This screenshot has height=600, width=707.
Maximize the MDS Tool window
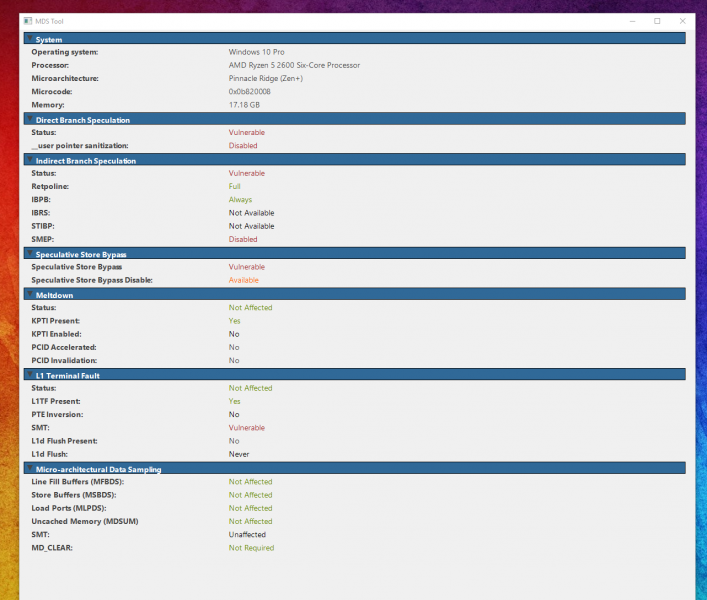click(x=657, y=20)
